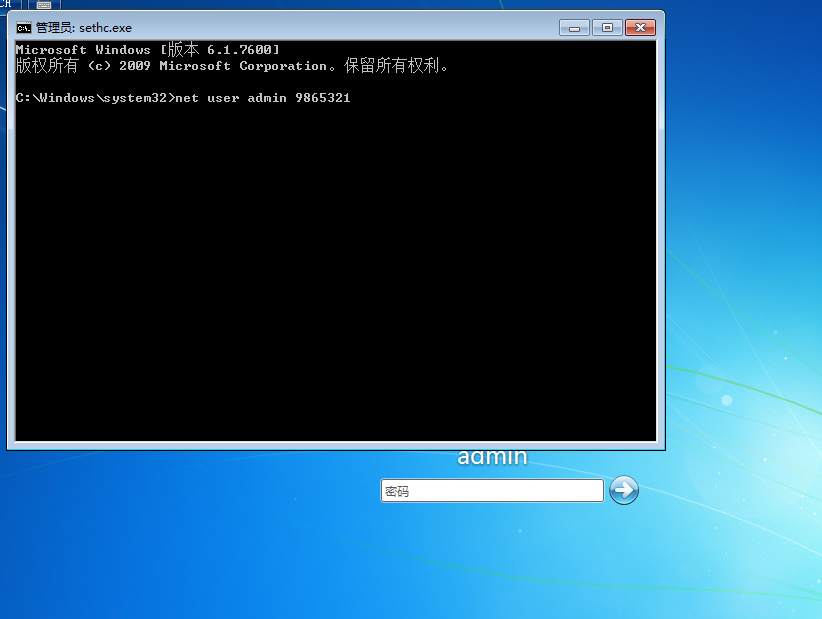Minimize the sethc.exe command window
822x619 pixels.
(x=574, y=27)
